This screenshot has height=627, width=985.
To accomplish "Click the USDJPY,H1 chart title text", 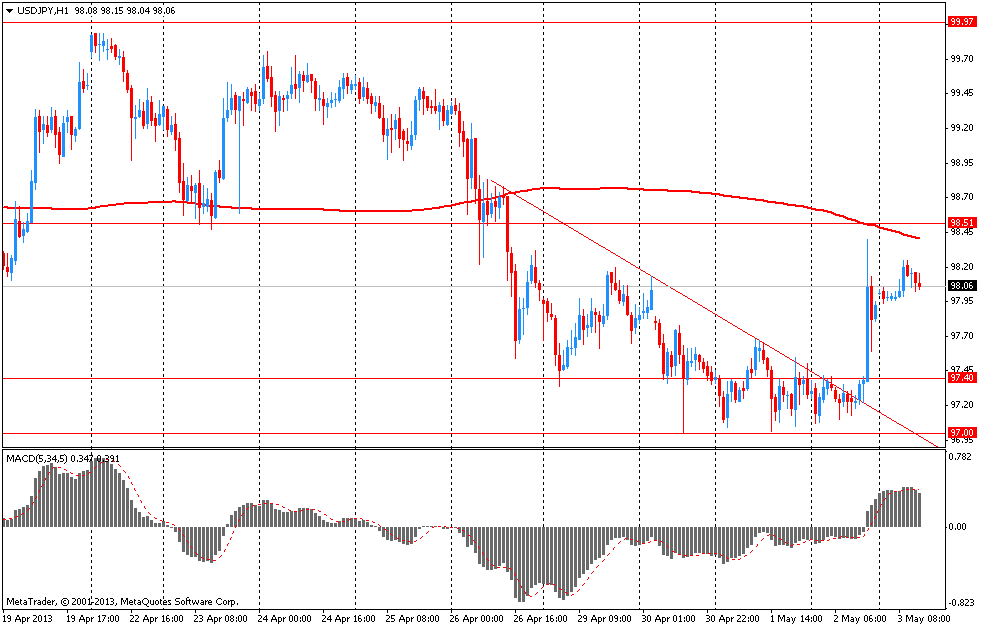I will (x=42, y=11).
